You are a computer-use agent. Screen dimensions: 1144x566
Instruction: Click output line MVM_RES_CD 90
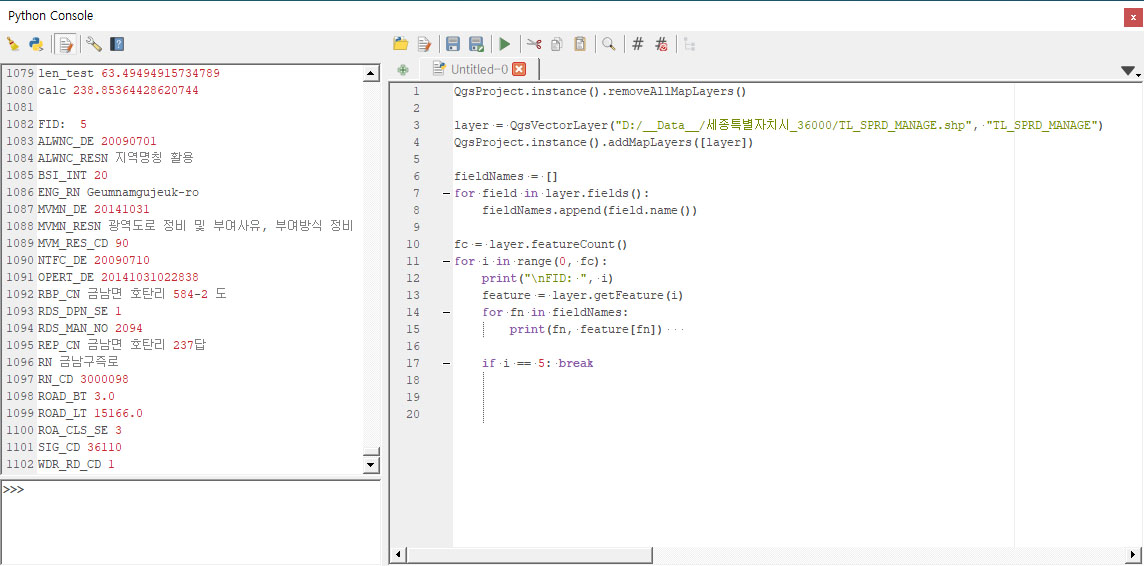[x=83, y=243]
